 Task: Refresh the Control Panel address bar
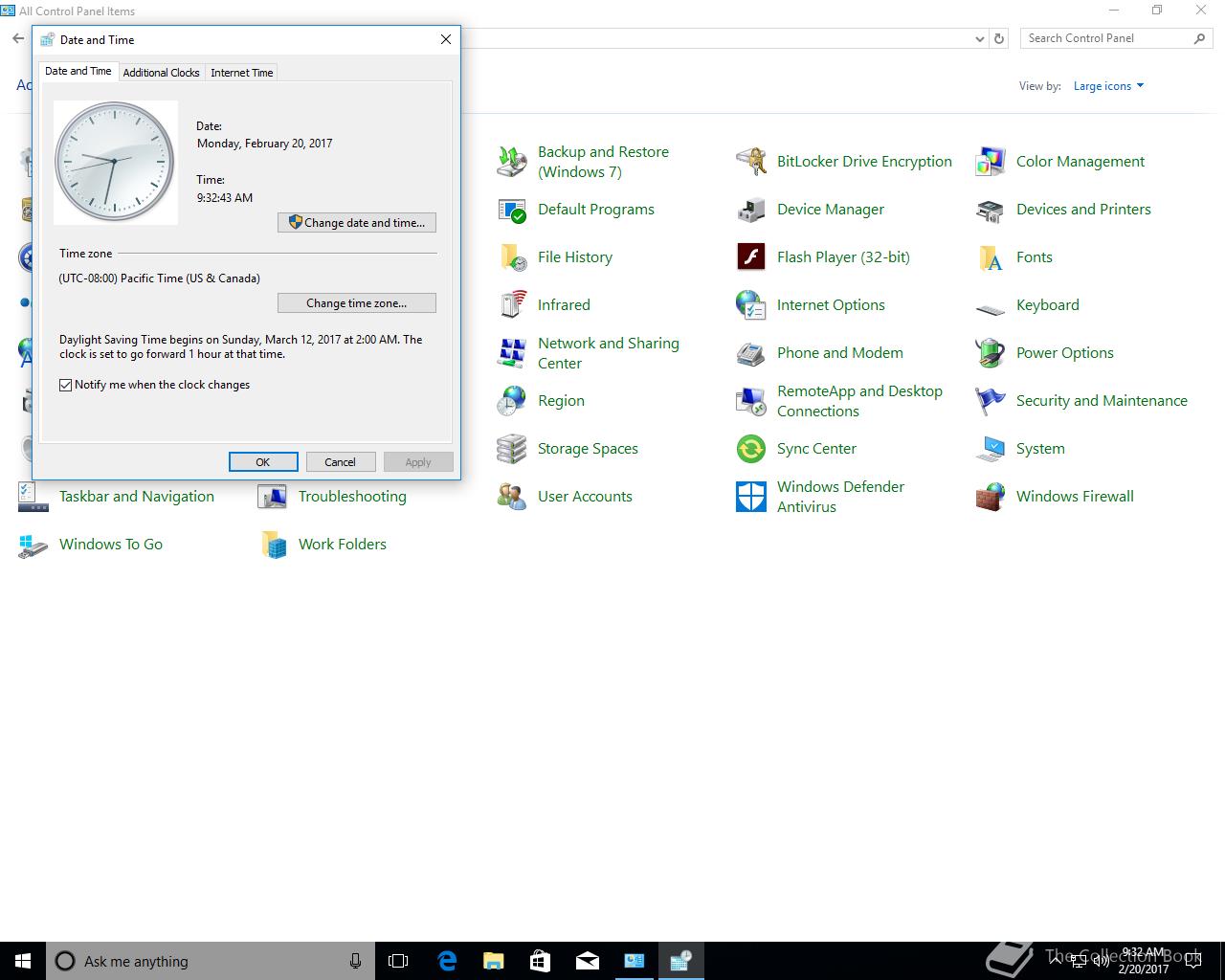tap(999, 39)
